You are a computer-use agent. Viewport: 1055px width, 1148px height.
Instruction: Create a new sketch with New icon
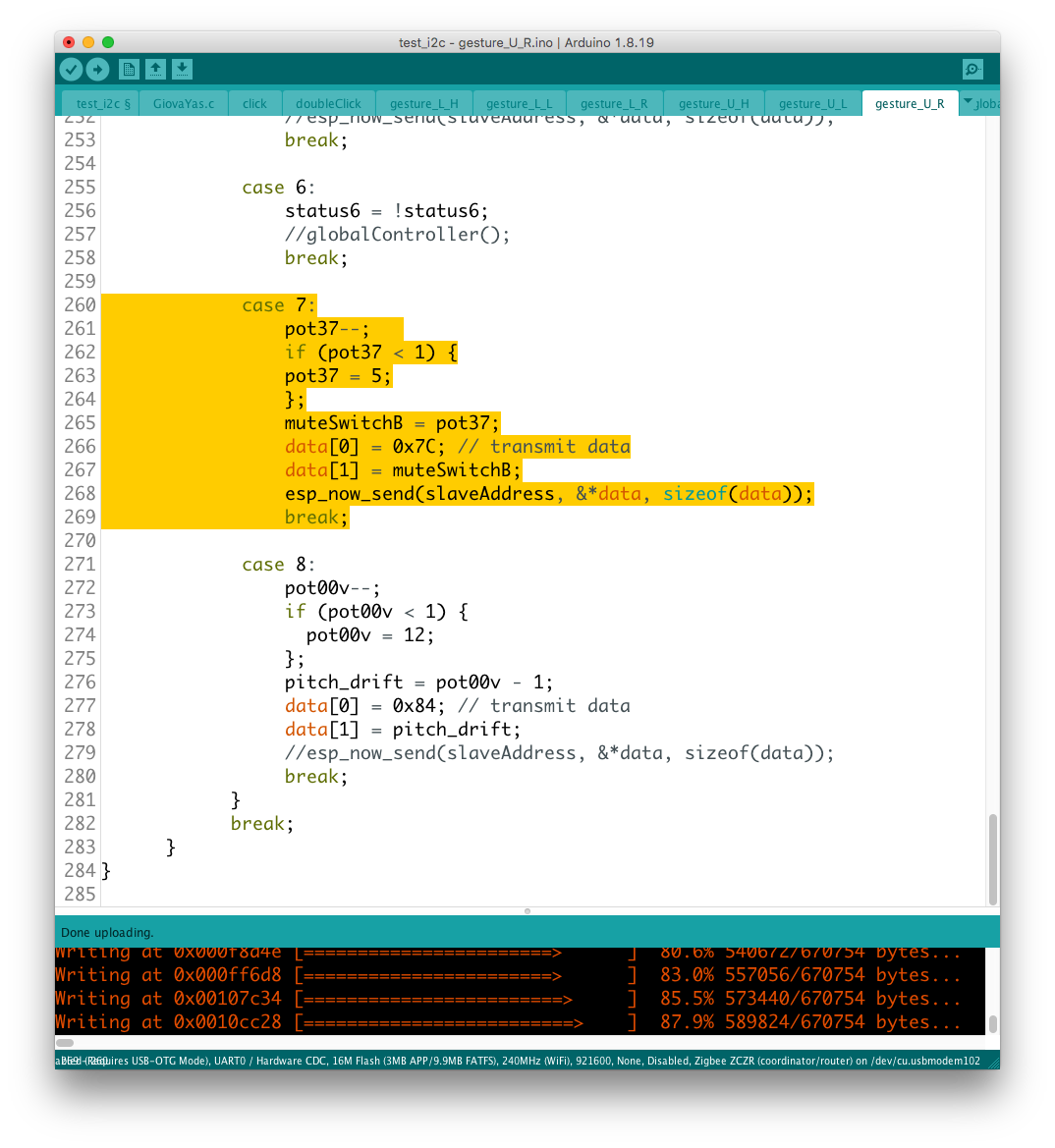pos(129,69)
